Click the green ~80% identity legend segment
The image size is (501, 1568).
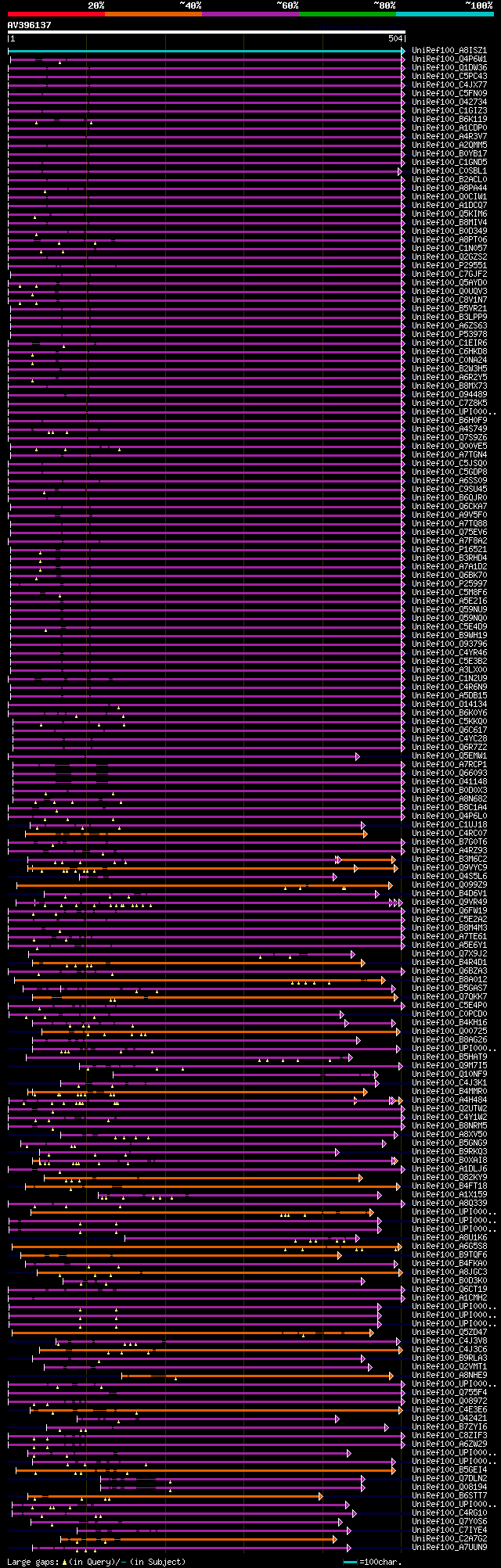pyautogui.click(x=347, y=13)
